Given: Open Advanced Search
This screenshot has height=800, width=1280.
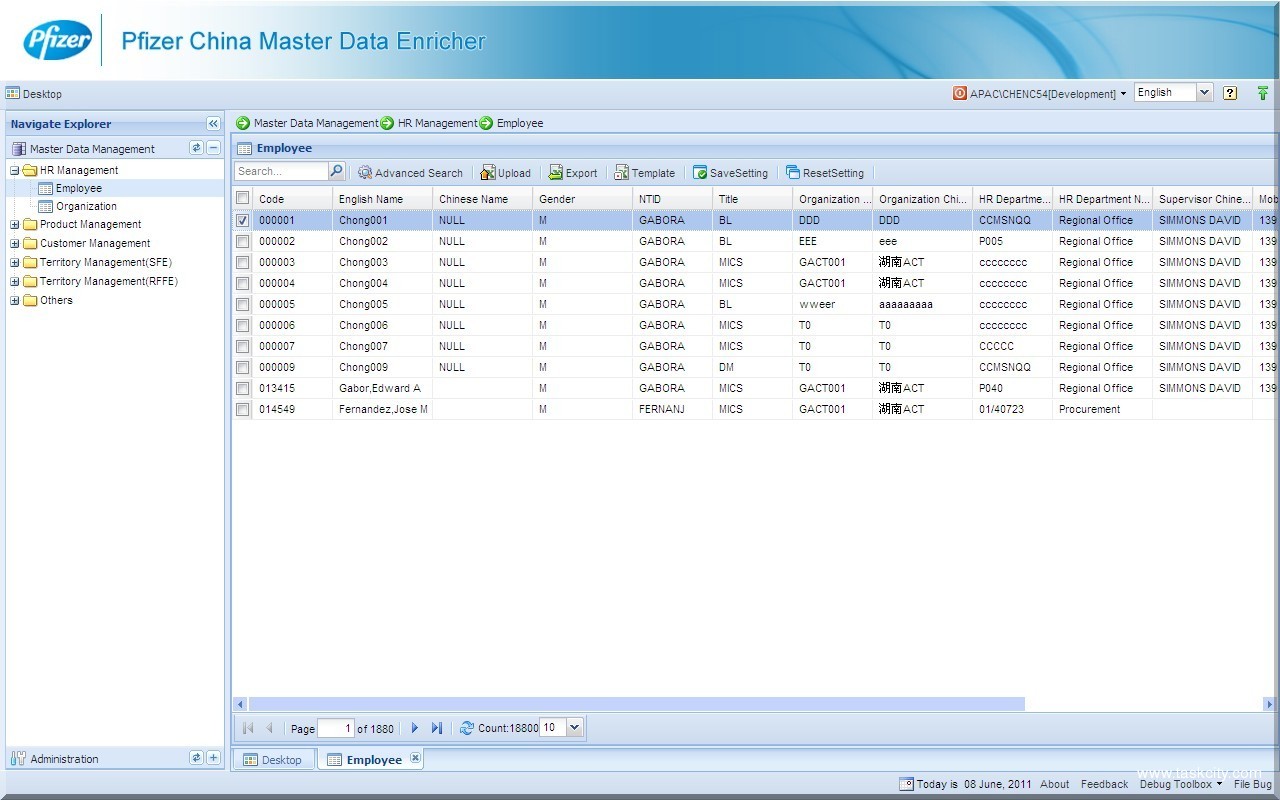Looking at the screenshot, I should [x=410, y=173].
